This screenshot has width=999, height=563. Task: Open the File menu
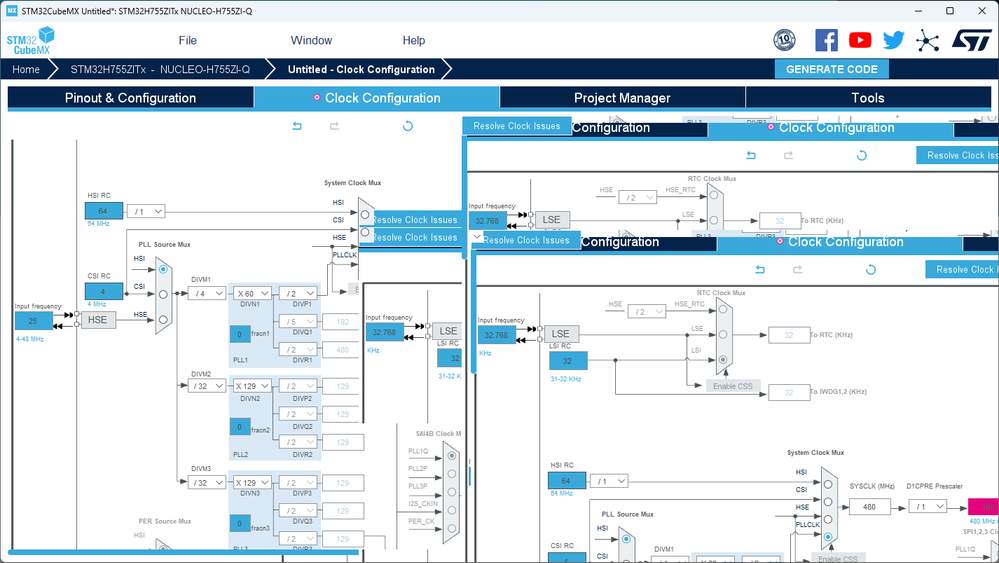[x=187, y=40]
